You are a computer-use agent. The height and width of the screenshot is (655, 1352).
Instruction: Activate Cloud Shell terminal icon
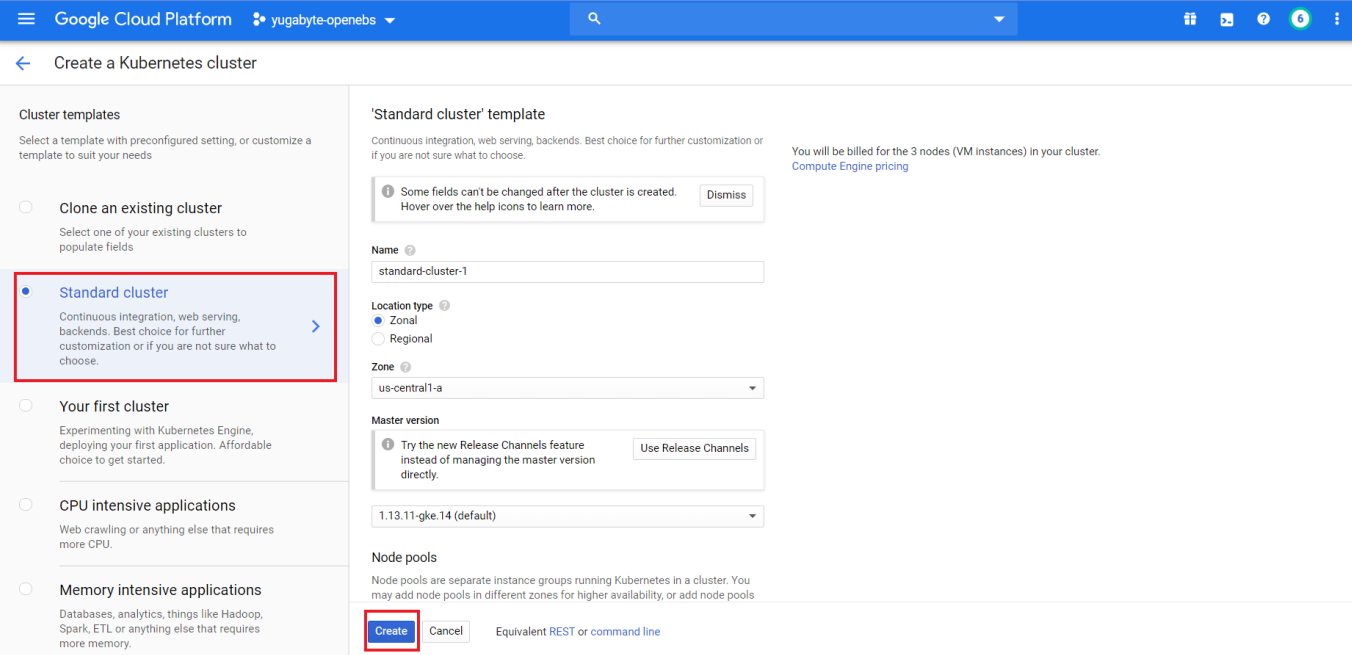(x=1226, y=19)
